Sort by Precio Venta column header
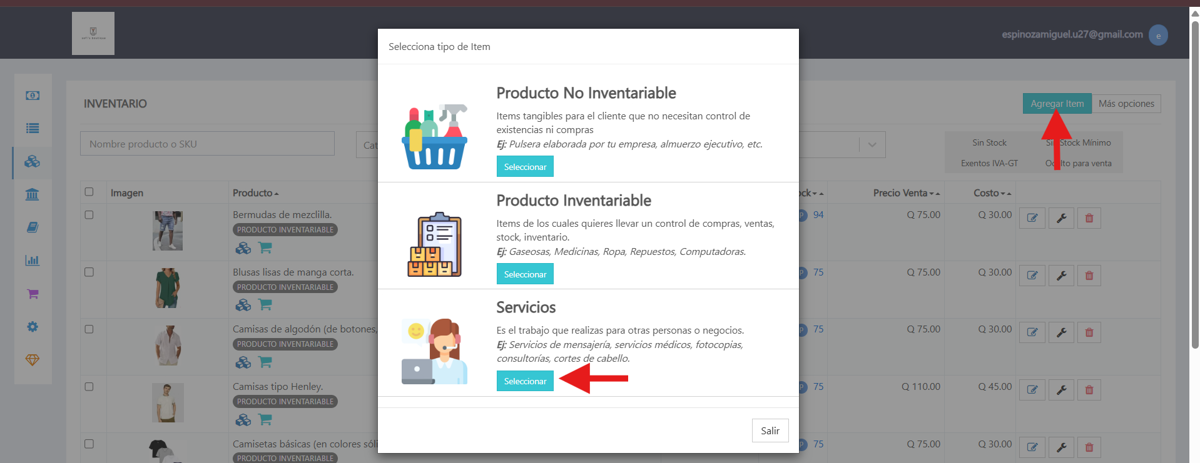Viewport: 1200px width, 463px height. click(x=907, y=193)
